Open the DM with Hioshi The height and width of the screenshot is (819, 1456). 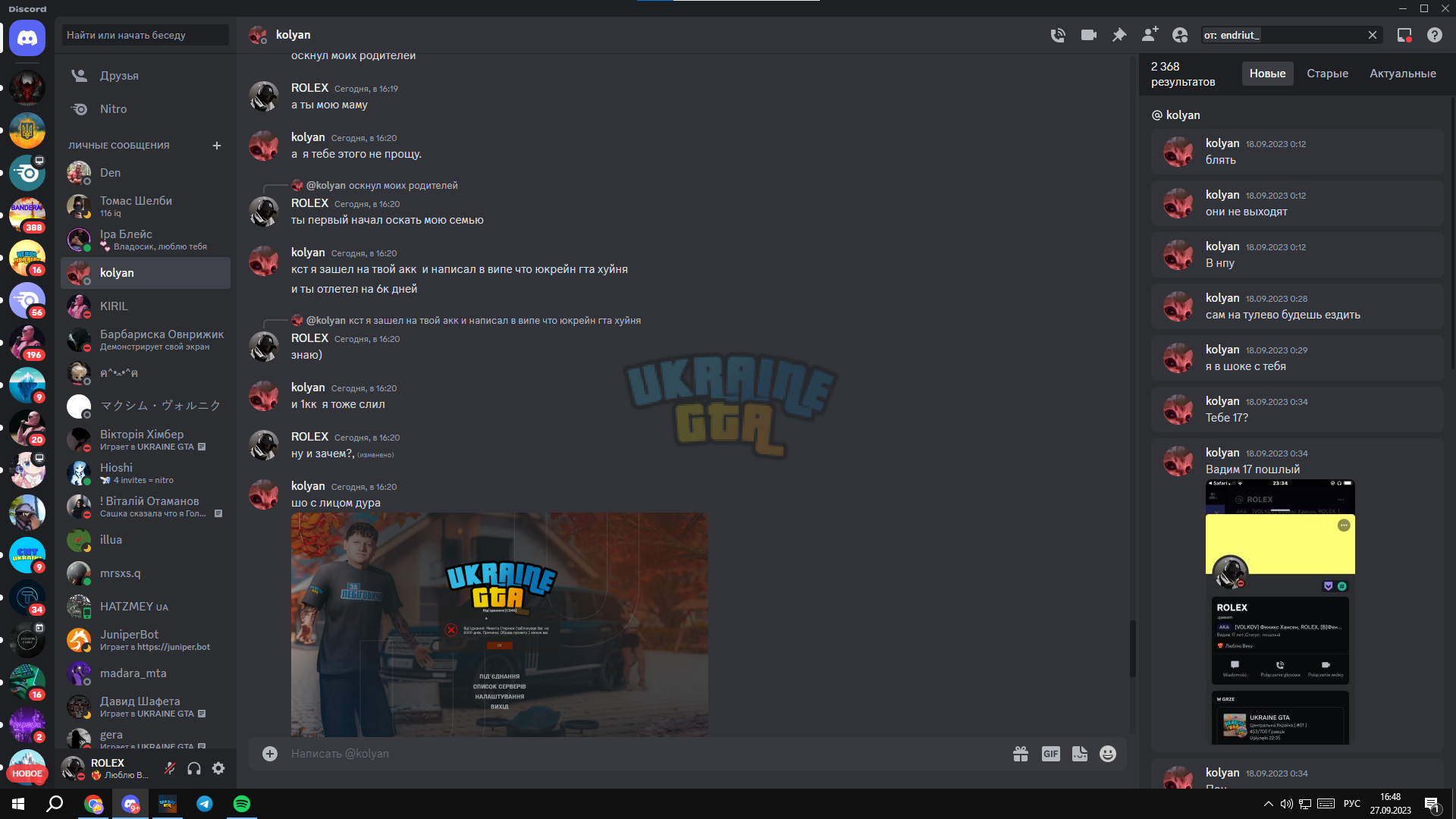[146, 473]
